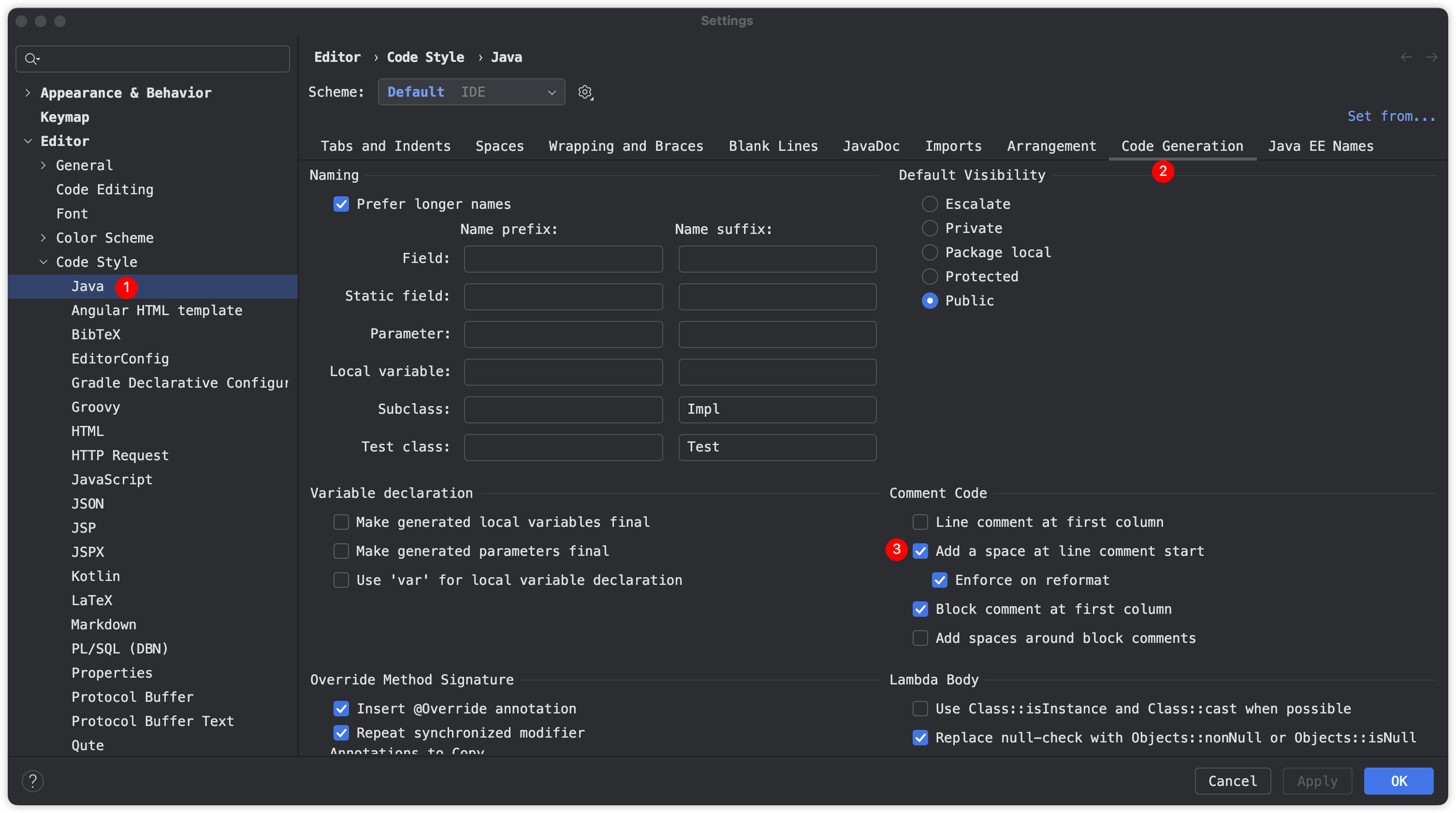Viewport: 1456px width, 813px height.
Task: Switch to Spaces tab
Action: click(x=500, y=146)
